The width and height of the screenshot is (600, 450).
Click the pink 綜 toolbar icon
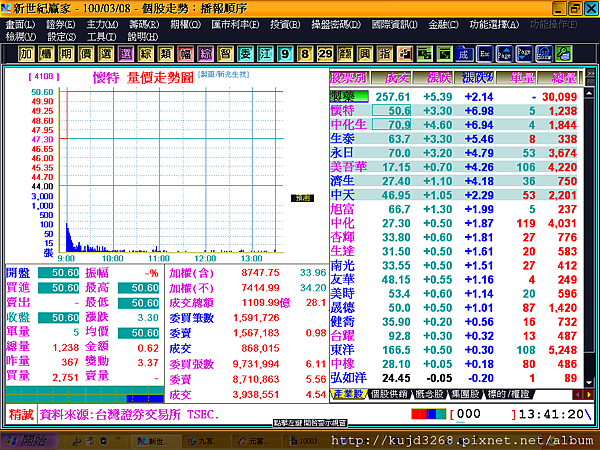pyautogui.click(x=205, y=54)
